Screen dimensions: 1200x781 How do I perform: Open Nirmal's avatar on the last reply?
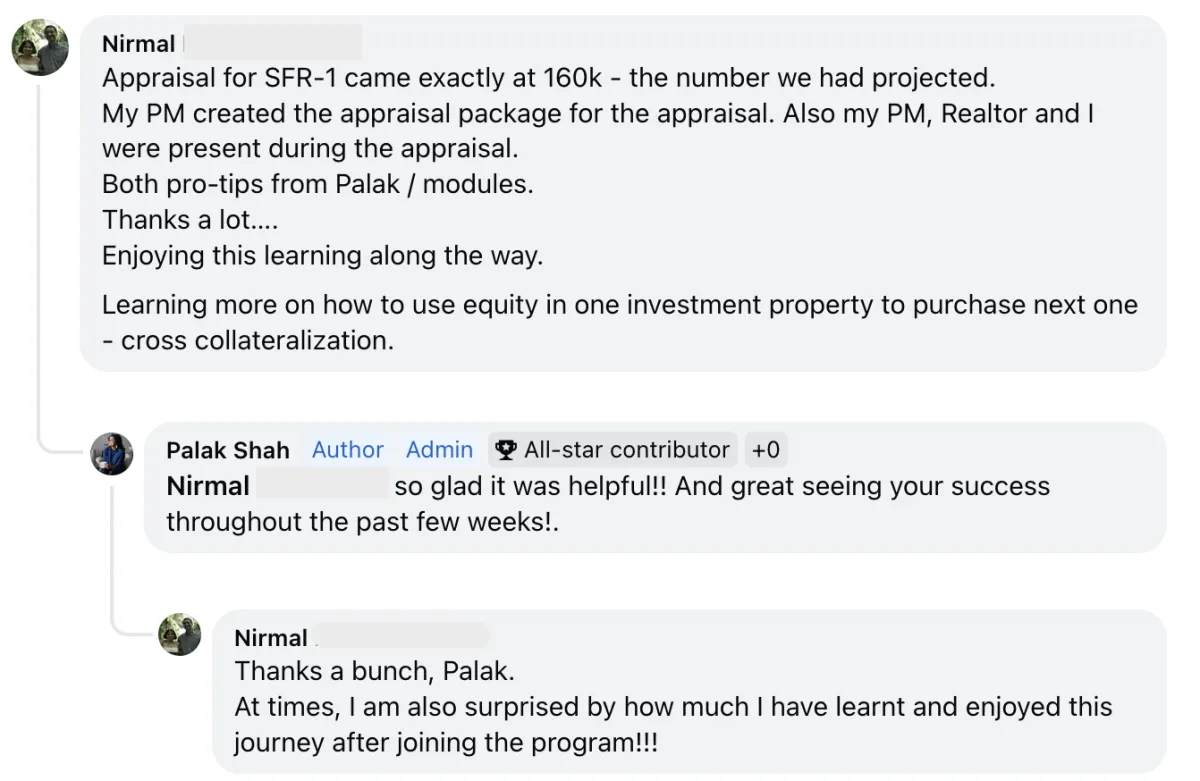180,635
